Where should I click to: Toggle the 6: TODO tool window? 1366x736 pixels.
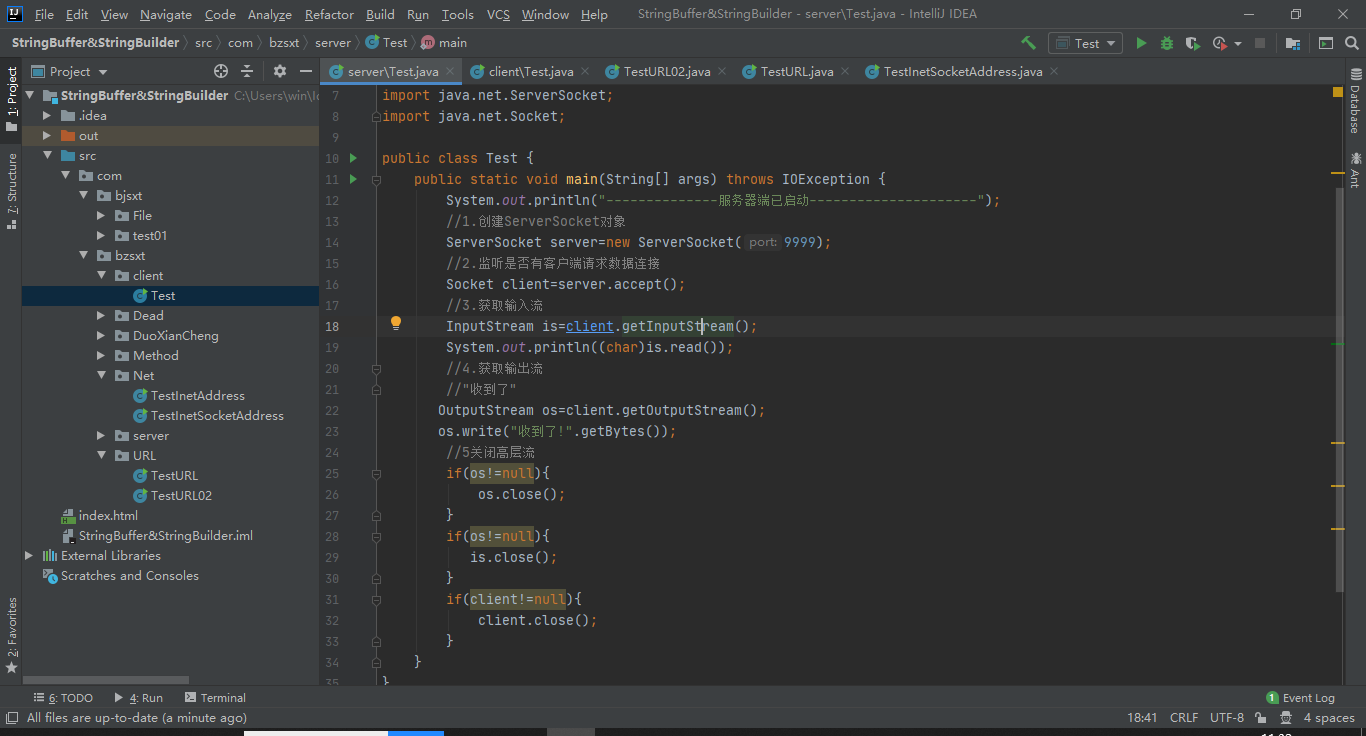pos(63,698)
